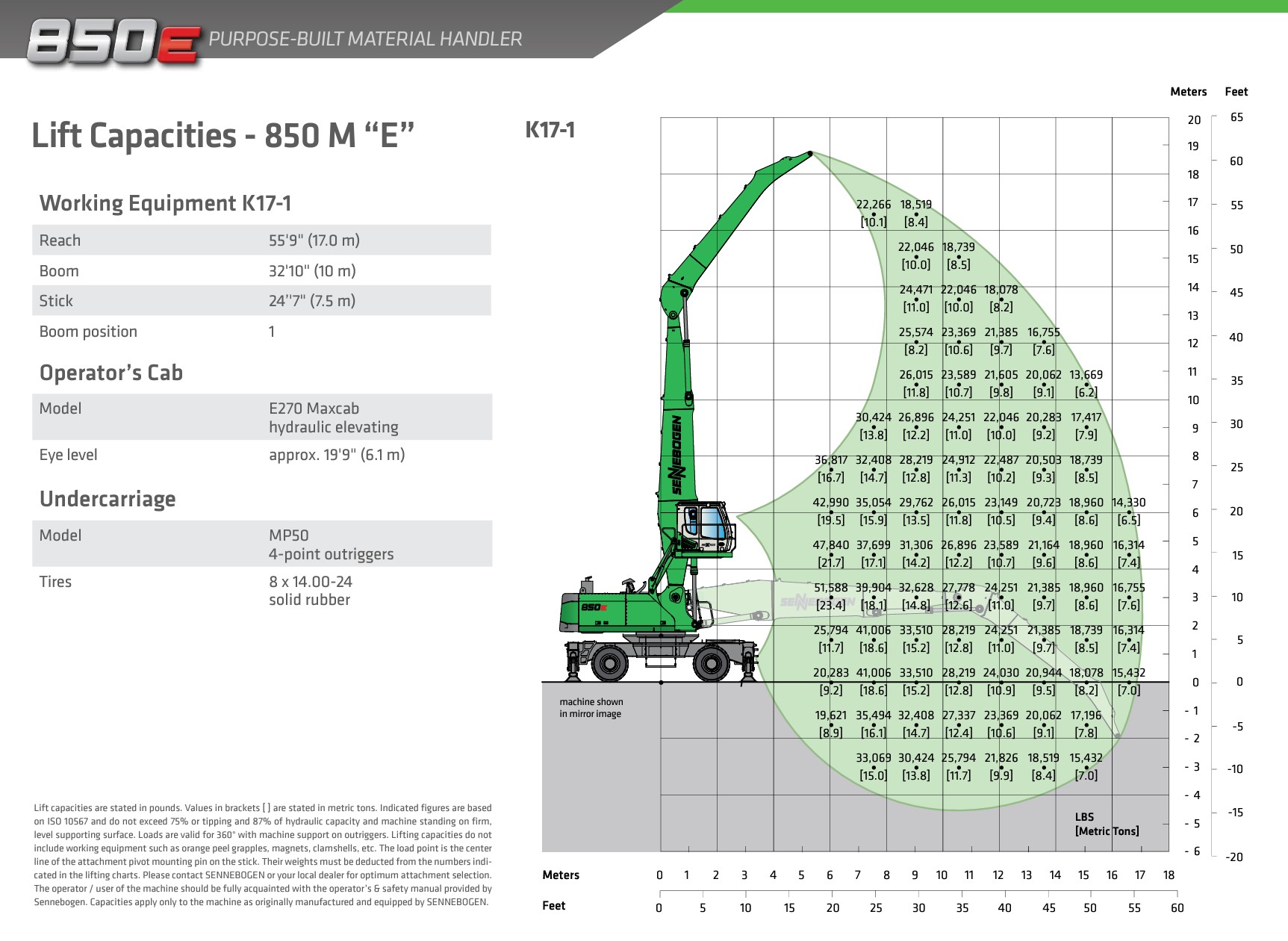Select the 'PURPOSE-BUILT MATERIAL HANDLER' header text
The image size is (1288, 941).
coord(365,39)
